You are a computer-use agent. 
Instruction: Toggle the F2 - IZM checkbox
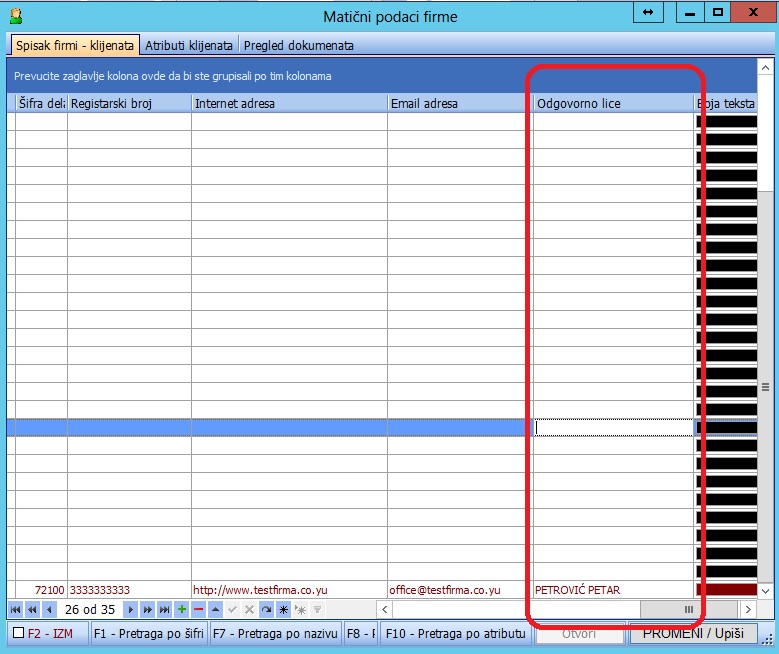(19, 633)
